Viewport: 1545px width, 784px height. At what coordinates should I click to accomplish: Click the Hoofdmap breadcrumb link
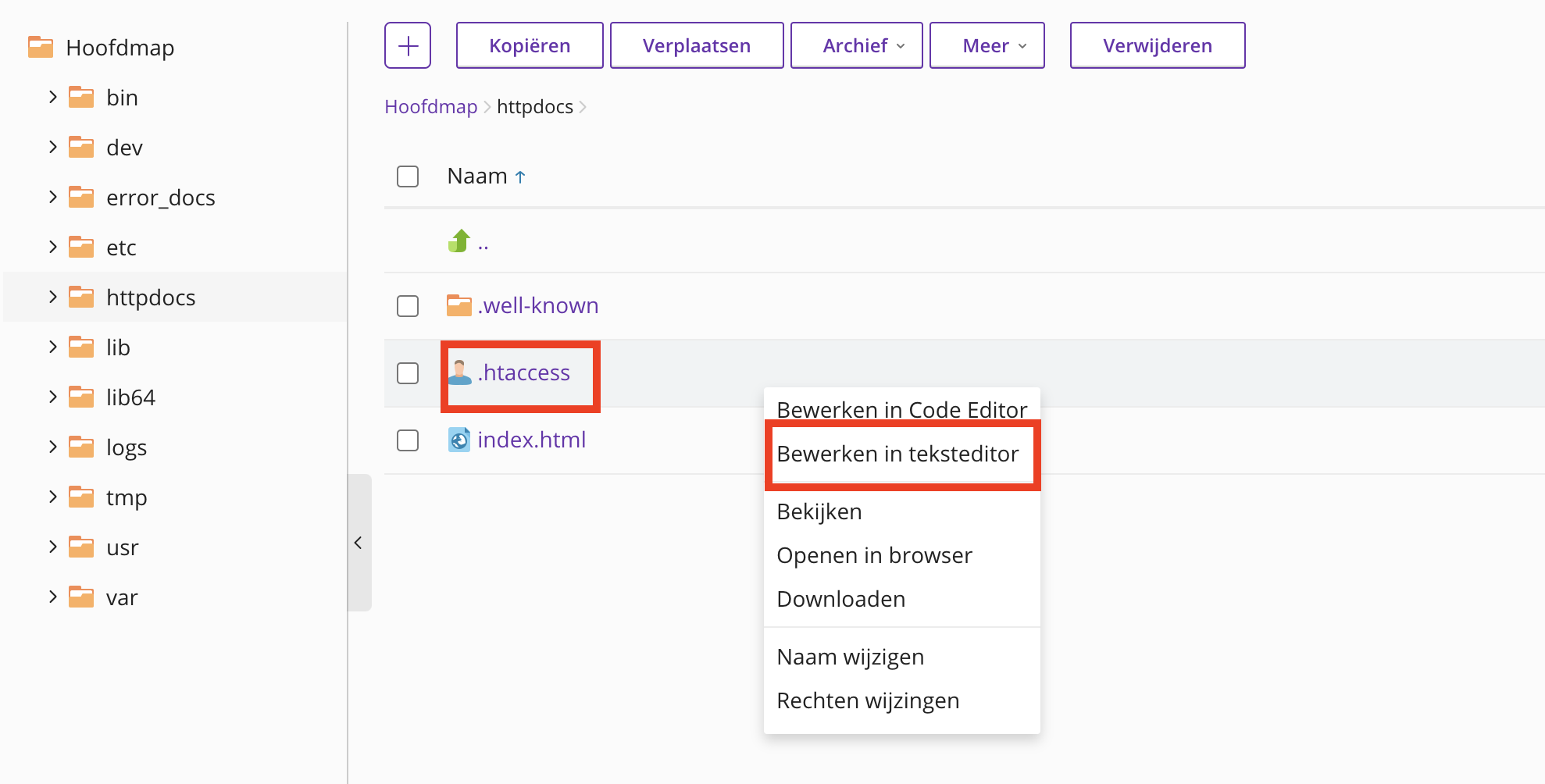tap(430, 107)
